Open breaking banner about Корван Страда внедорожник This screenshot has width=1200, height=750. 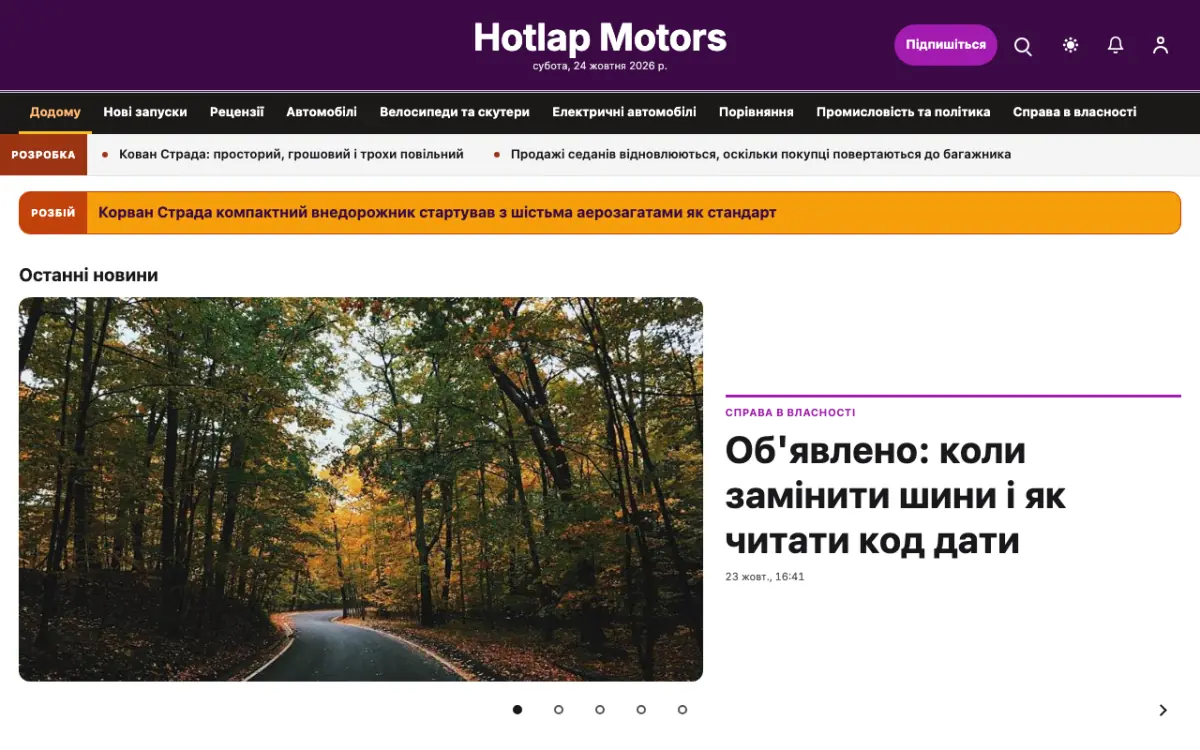(437, 213)
